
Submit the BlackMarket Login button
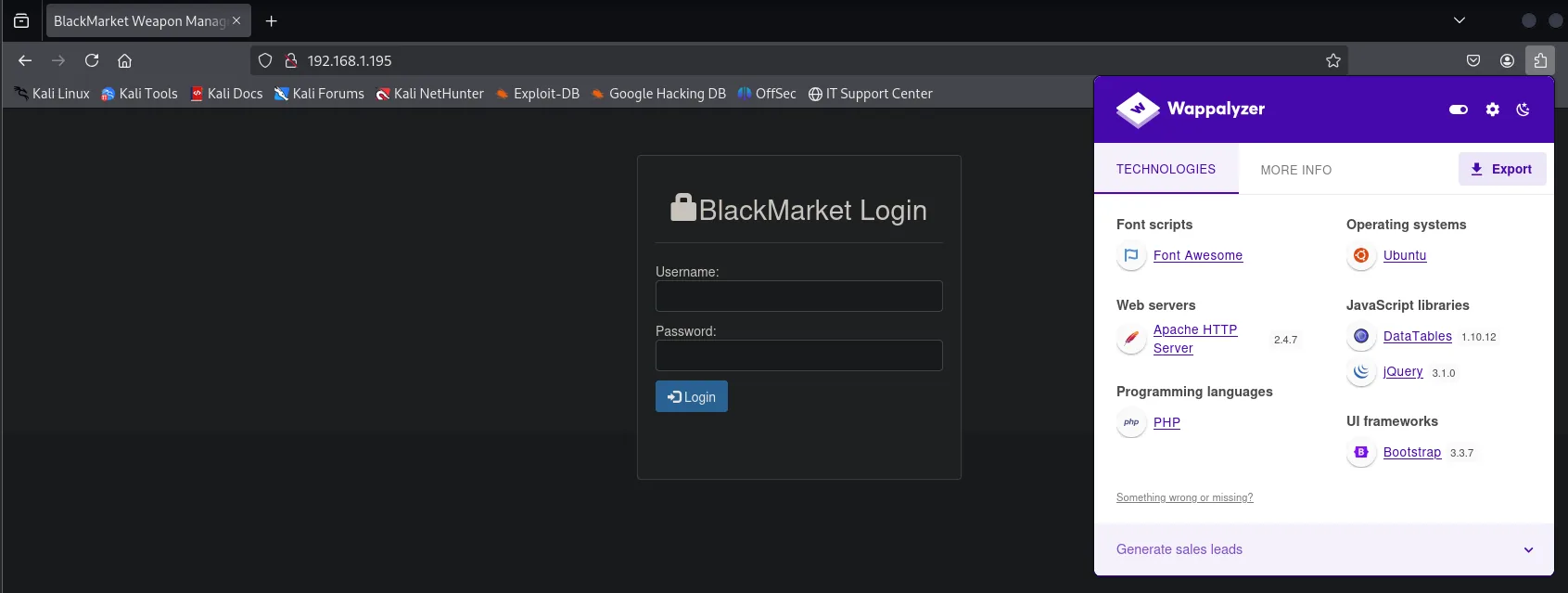coord(692,396)
